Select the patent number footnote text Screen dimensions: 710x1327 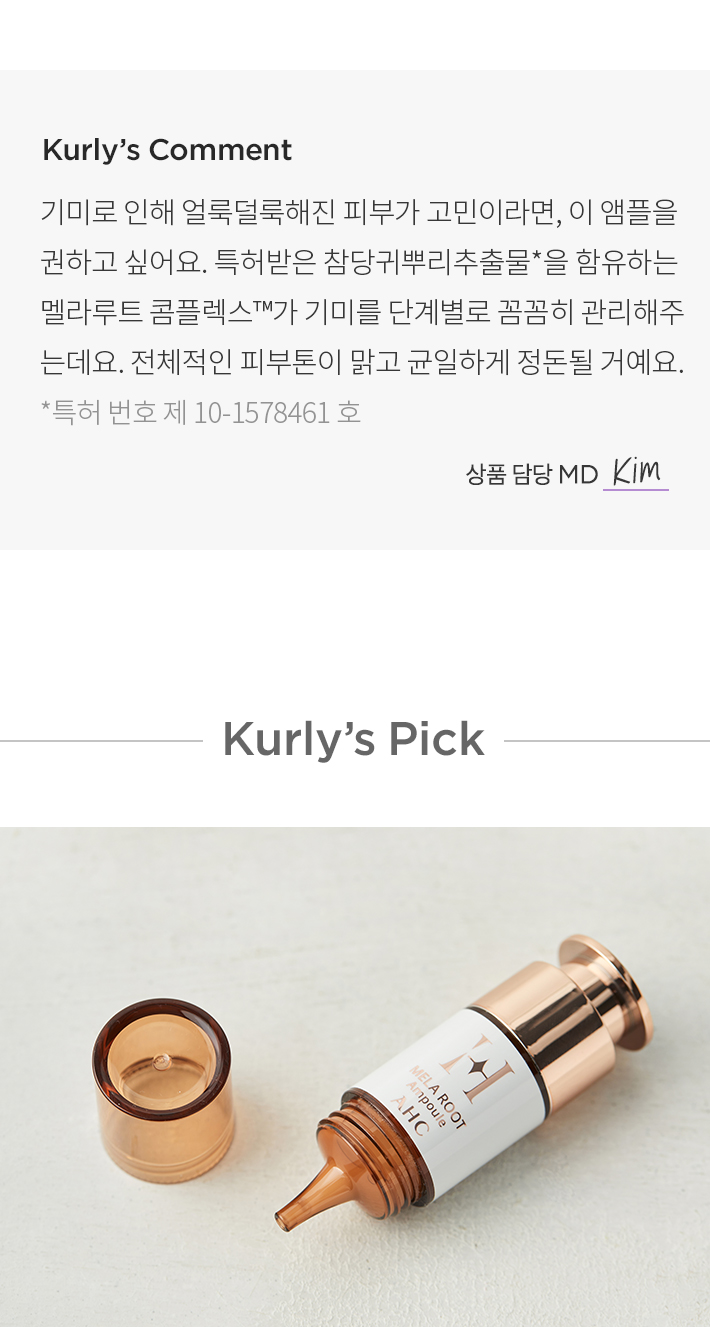(201, 412)
